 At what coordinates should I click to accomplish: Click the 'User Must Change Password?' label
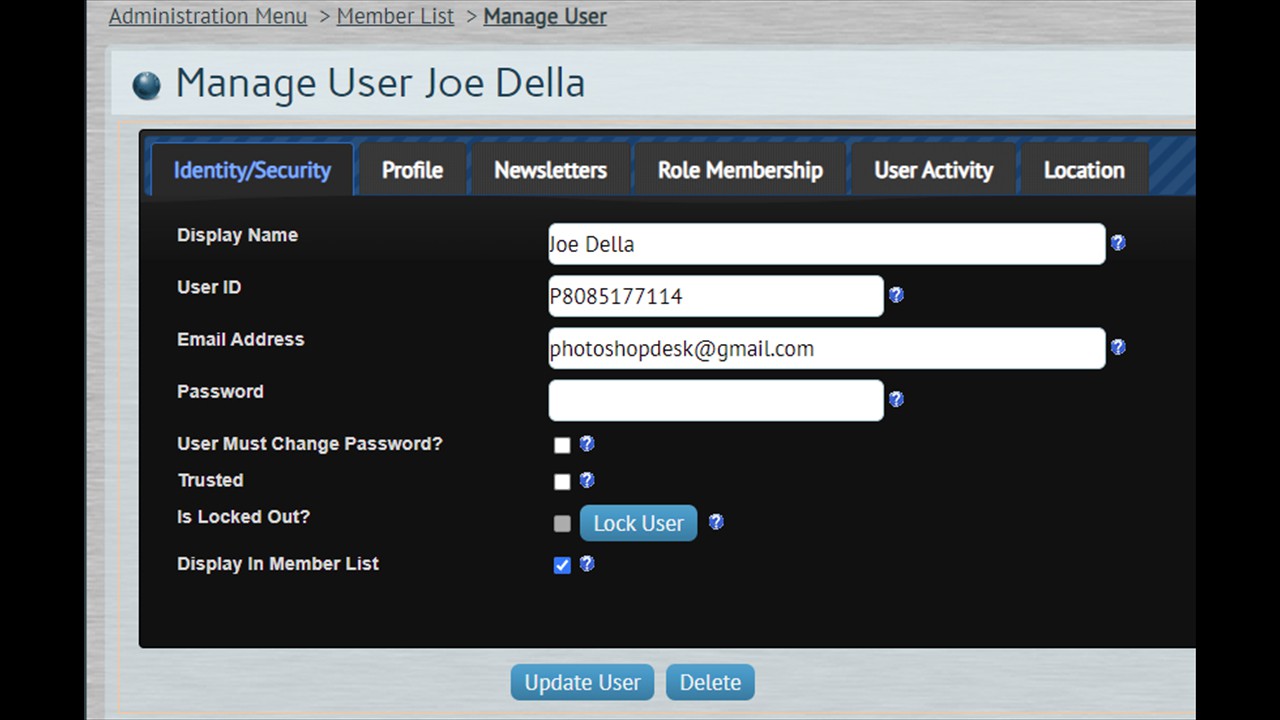click(309, 444)
